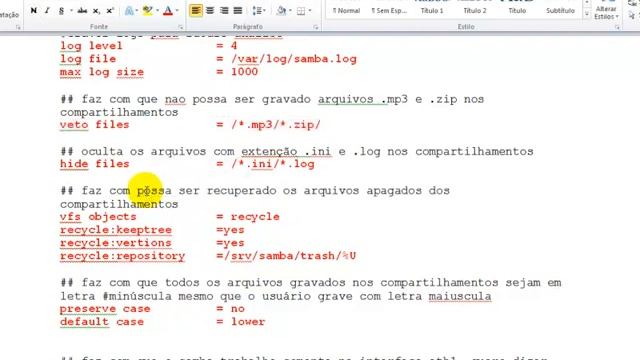Screen dimensions: 640x360
Task: Open Fonte dialog launcher
Action: (x=180, y=27)
